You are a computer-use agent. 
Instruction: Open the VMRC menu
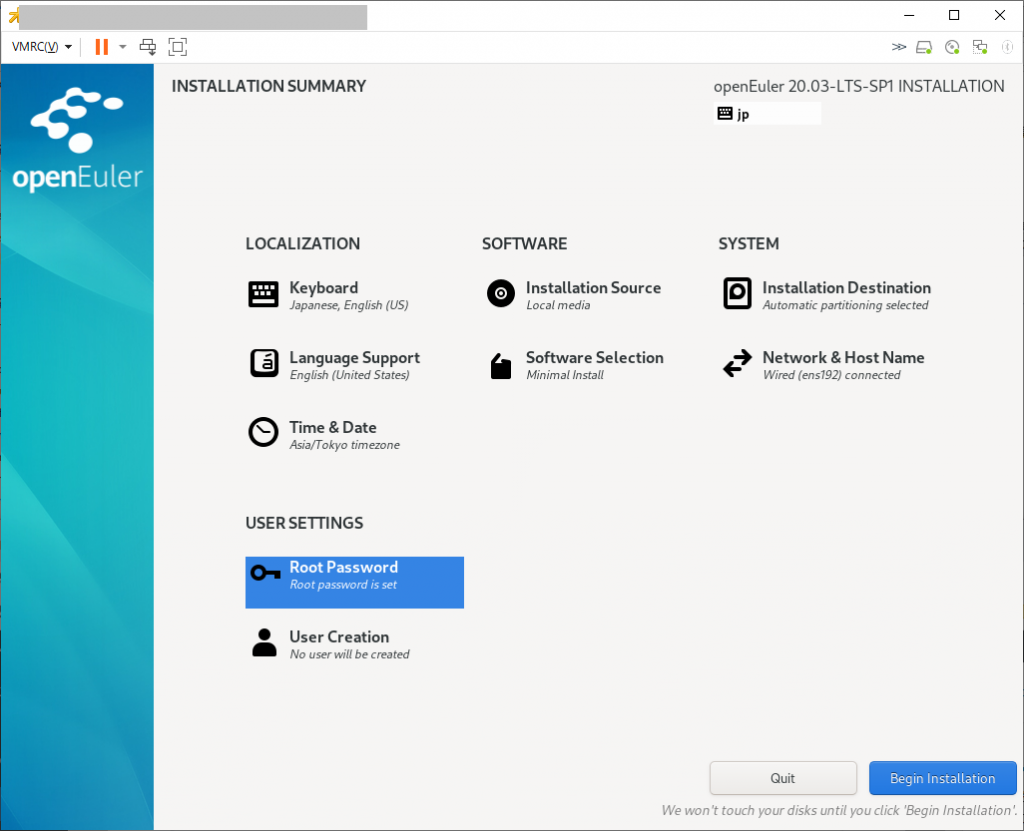tap(41, 46)
